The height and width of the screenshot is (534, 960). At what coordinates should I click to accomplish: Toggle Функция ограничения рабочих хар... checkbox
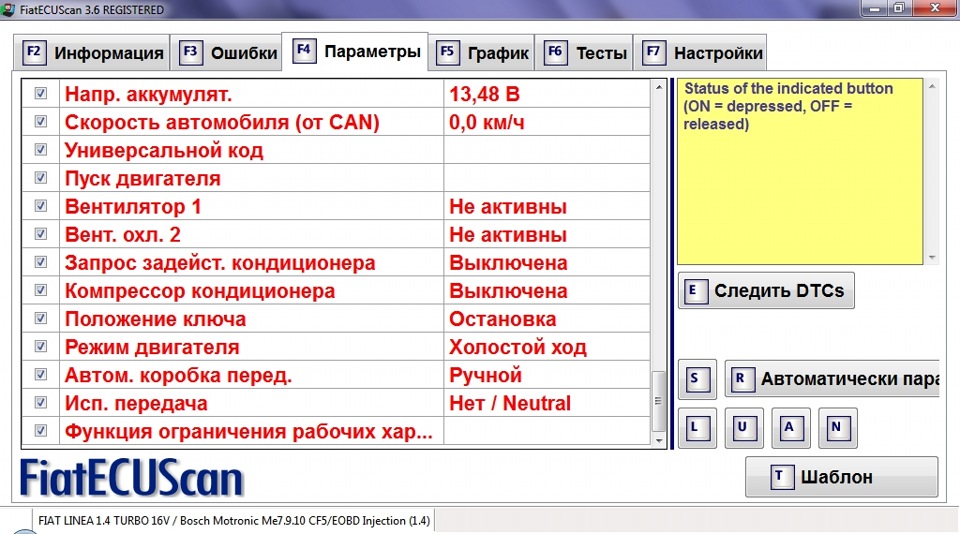pyautogui.click(x=40, y=431)
